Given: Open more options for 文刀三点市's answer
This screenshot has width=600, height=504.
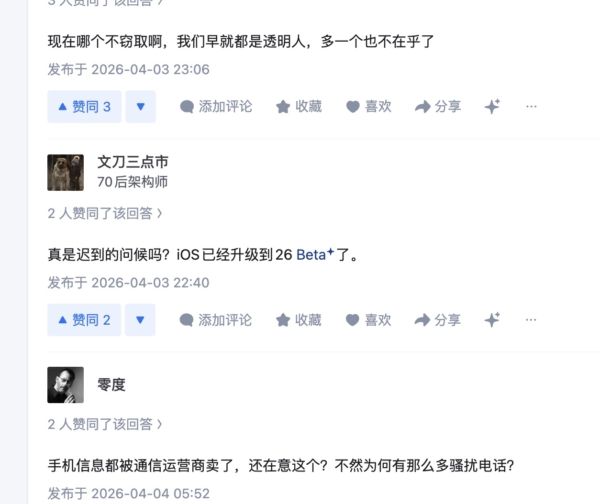Looking at the screenshot, I should coord(531,320).
